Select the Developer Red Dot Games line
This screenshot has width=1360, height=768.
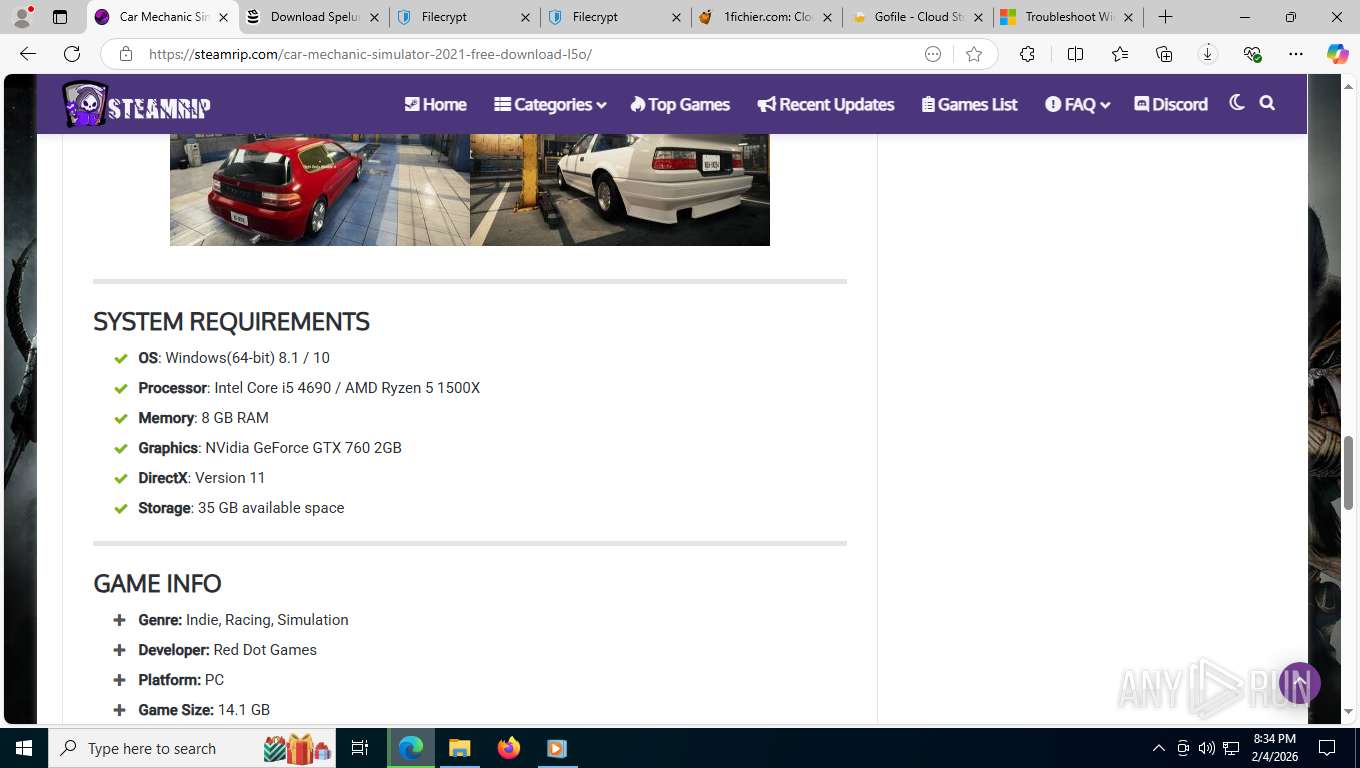point(227,650)
